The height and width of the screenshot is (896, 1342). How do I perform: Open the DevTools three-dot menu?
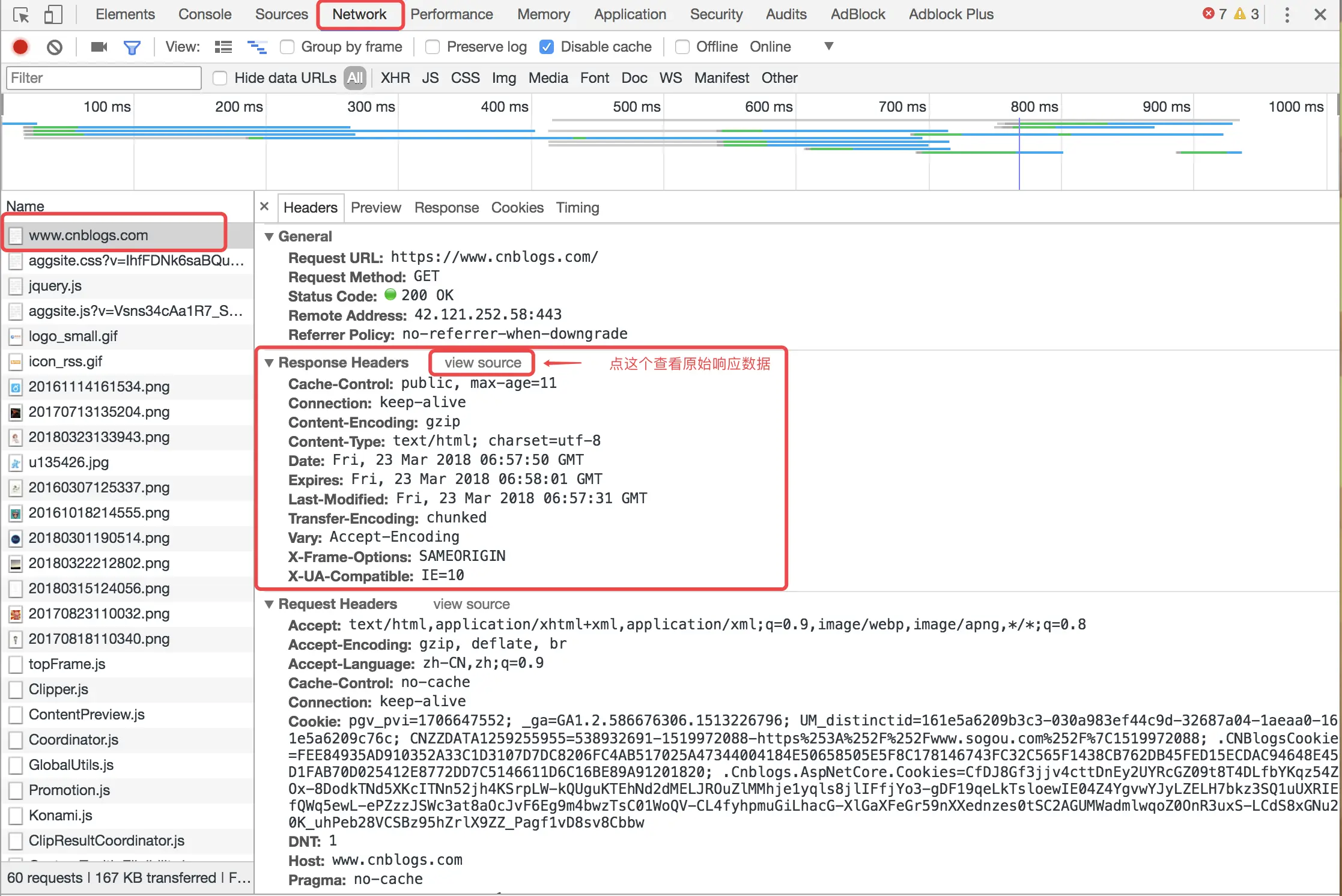pyautogui.click(x=1287, y=14)
